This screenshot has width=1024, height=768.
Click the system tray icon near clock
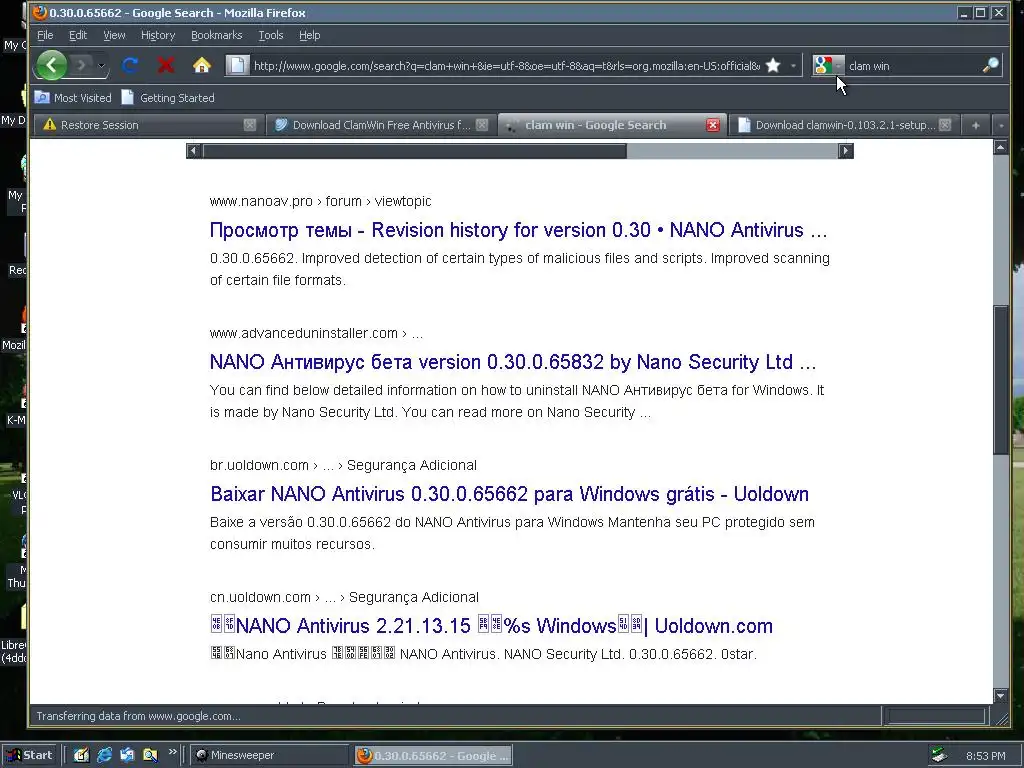pyautogui.click(x=940, y=755)
